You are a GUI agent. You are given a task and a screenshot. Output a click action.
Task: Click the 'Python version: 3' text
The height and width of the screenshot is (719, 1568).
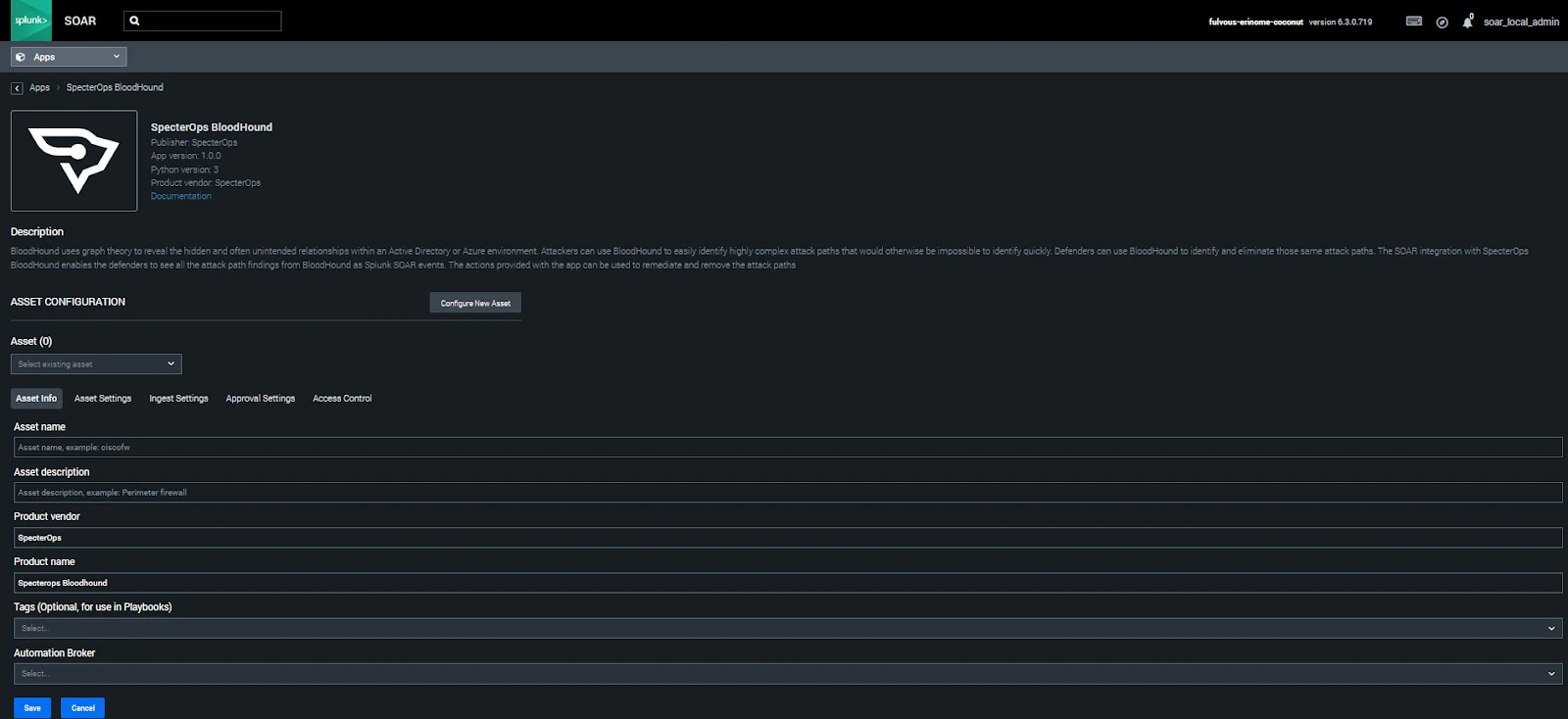point(184,169)
